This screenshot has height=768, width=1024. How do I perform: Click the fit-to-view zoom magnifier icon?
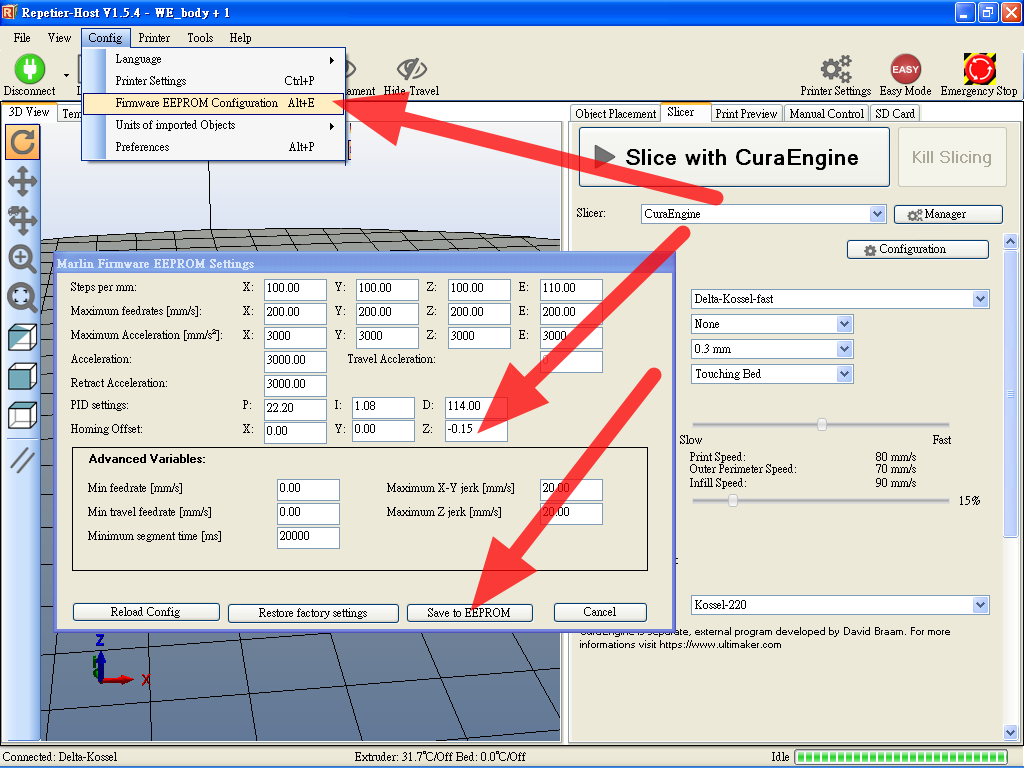(22, 298)
